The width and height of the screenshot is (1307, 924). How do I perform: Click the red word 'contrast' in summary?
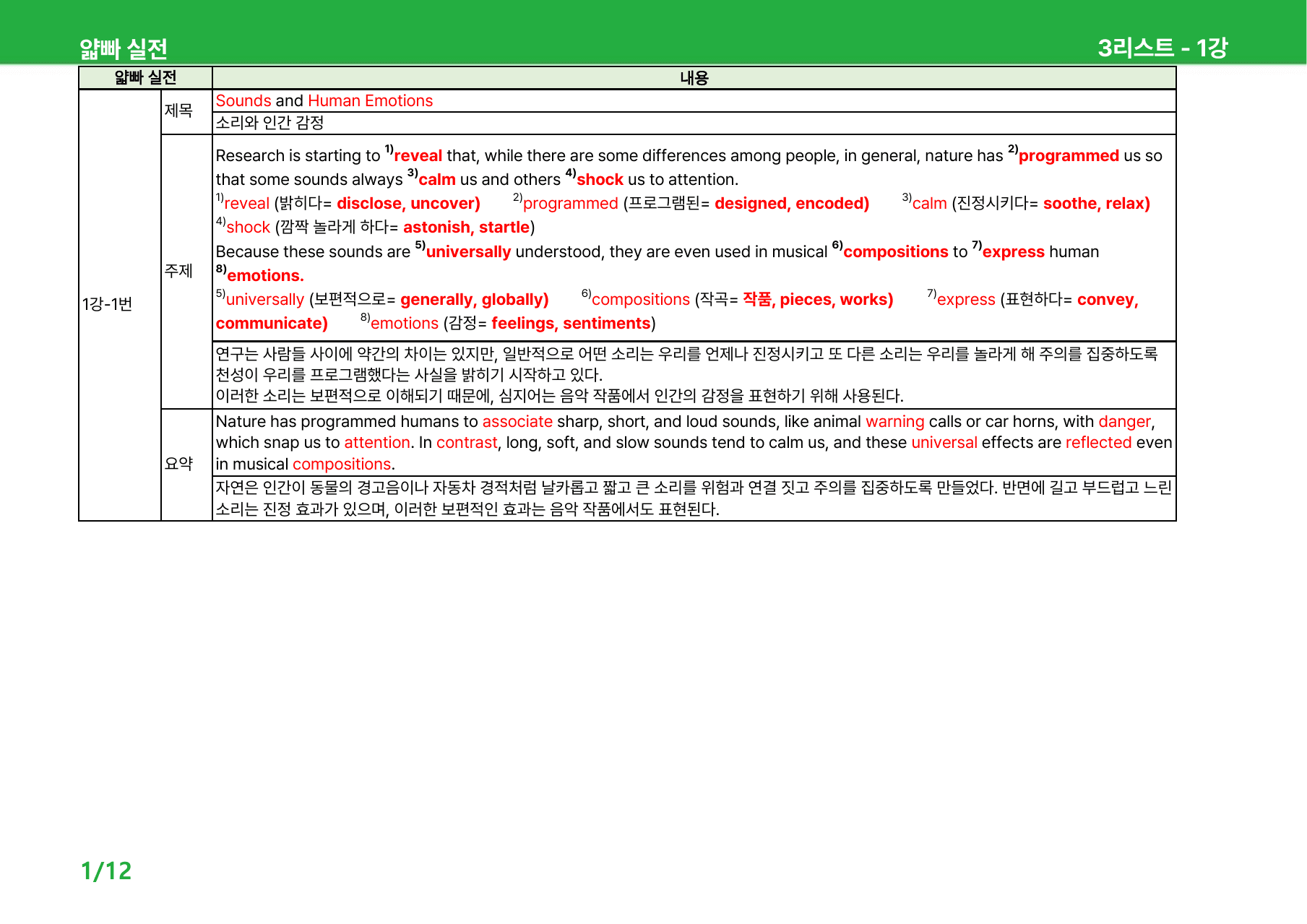pyautogui.click(x=467, y=443)
